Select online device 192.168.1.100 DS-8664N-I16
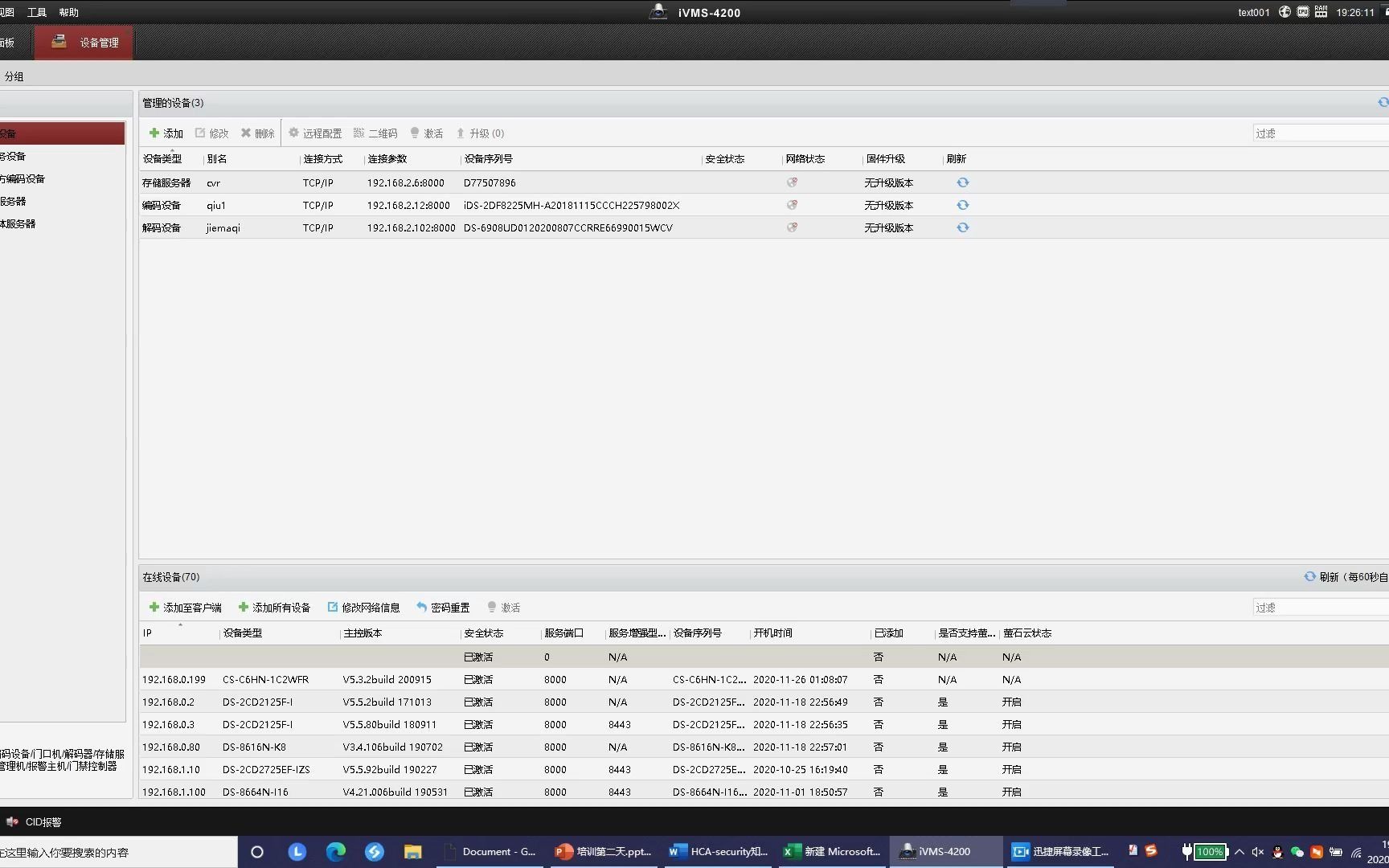 (x=764, y=792)
